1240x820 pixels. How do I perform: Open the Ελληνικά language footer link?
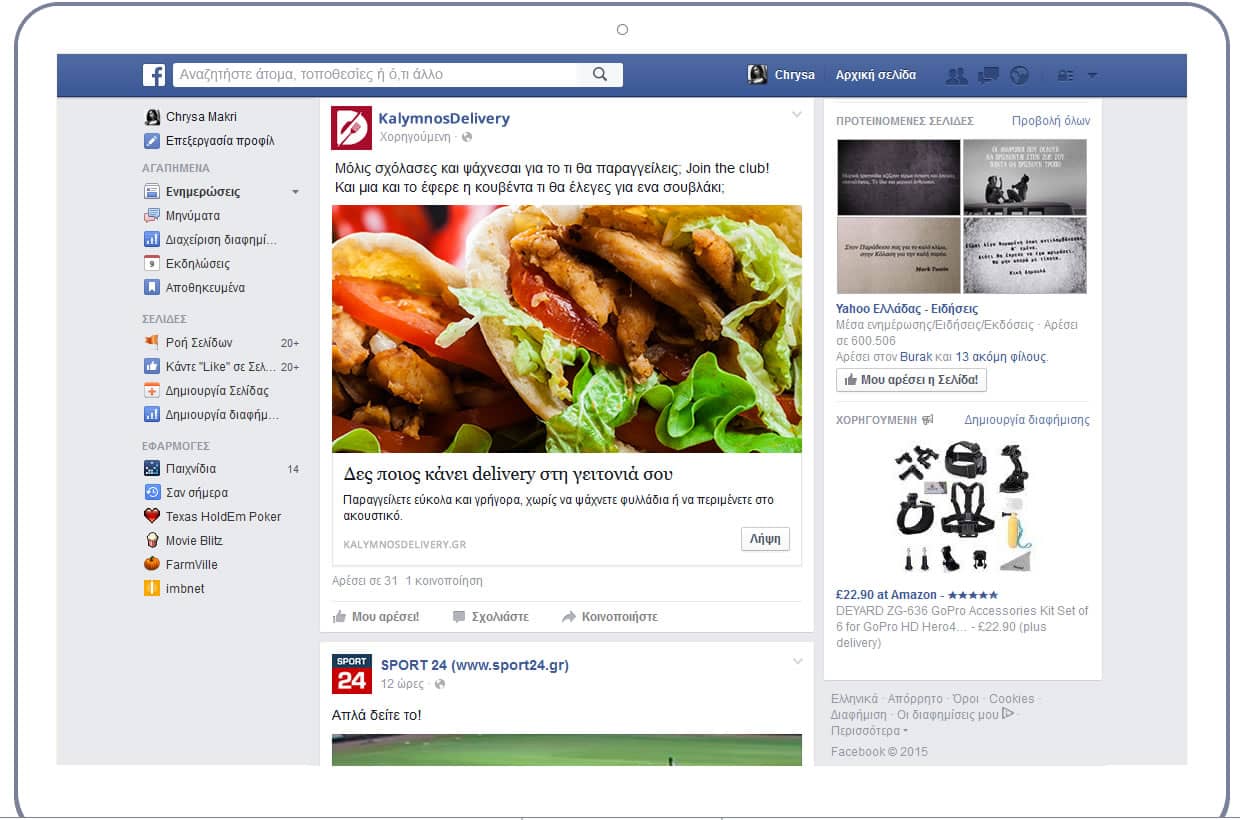(x=854, y=699)
